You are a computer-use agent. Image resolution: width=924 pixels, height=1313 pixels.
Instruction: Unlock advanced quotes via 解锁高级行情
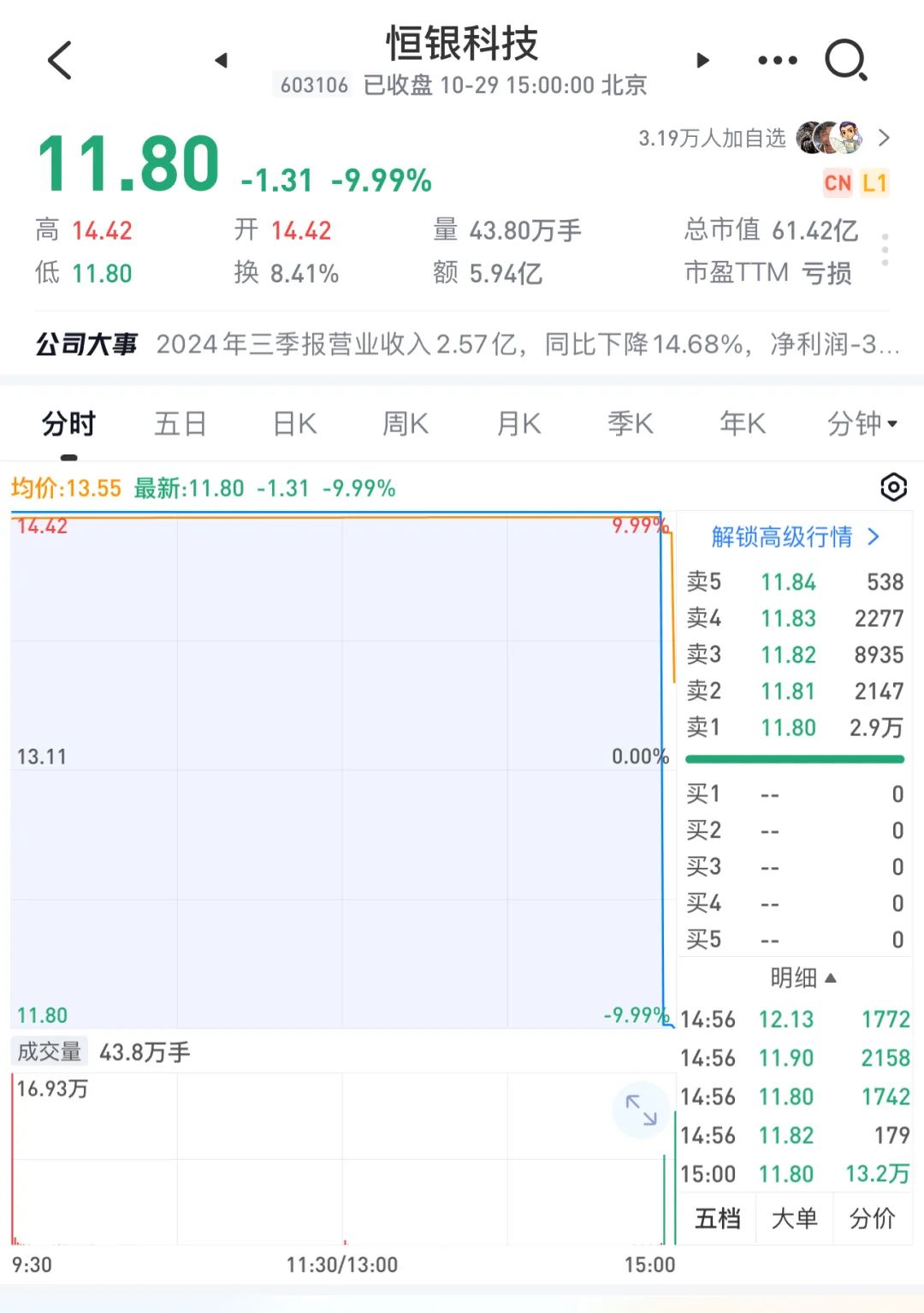(x=795, y=537)
